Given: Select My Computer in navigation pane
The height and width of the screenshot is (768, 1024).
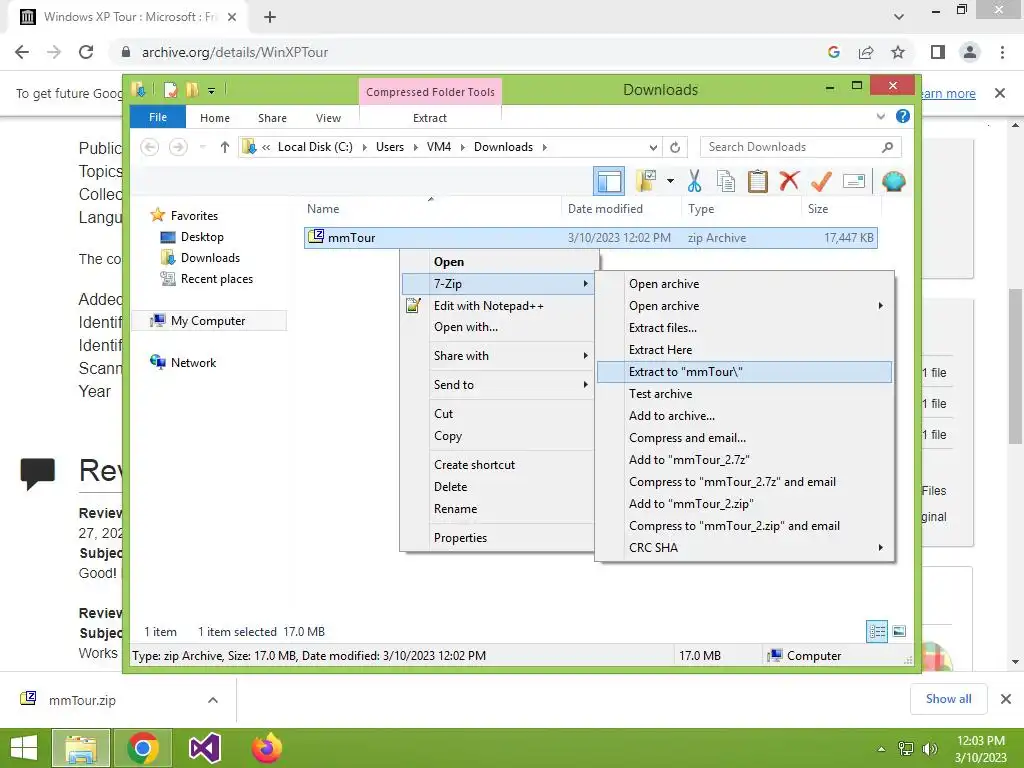Looking at the screenshot, I should [208, 321].
